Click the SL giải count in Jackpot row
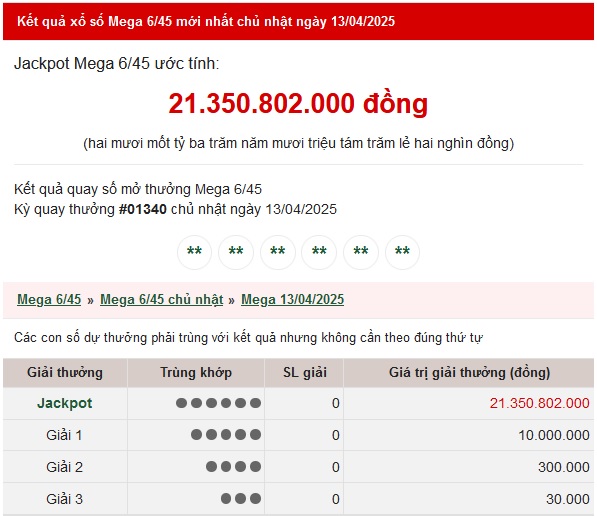 (335, 403)
